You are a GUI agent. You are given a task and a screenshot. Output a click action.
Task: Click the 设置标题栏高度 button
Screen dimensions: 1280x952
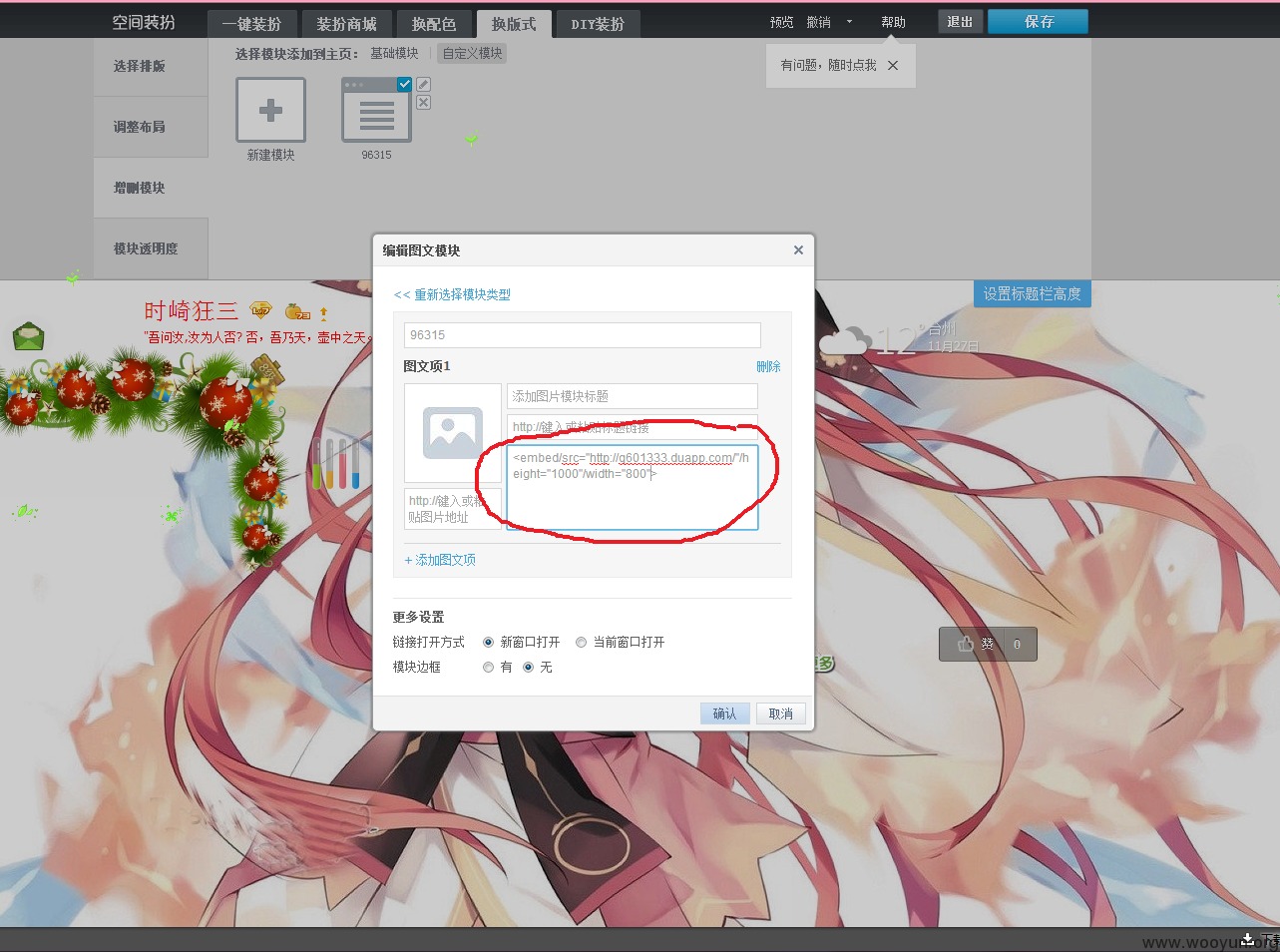1032,293
